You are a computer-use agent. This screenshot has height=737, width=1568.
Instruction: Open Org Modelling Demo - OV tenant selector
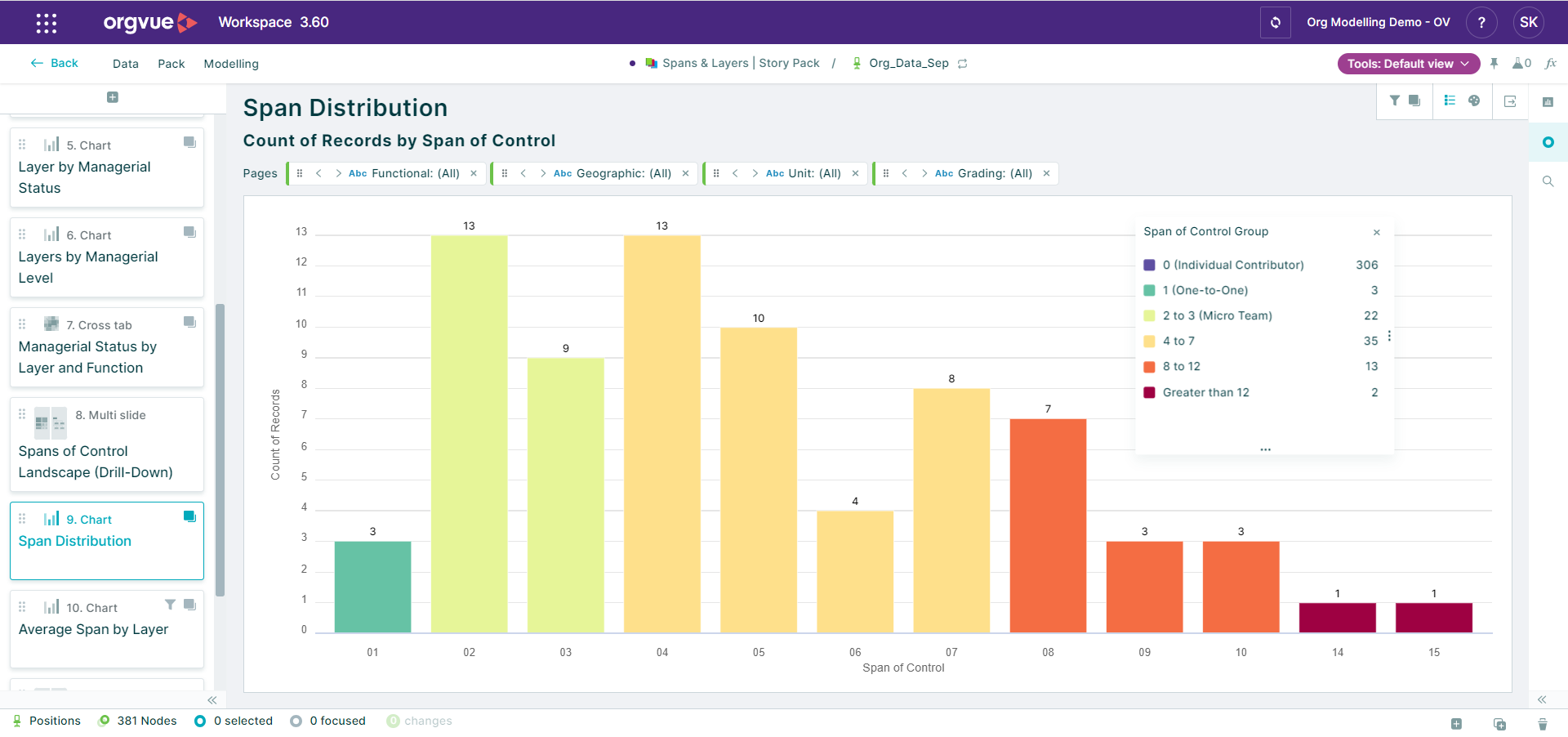click(1379, 22)
